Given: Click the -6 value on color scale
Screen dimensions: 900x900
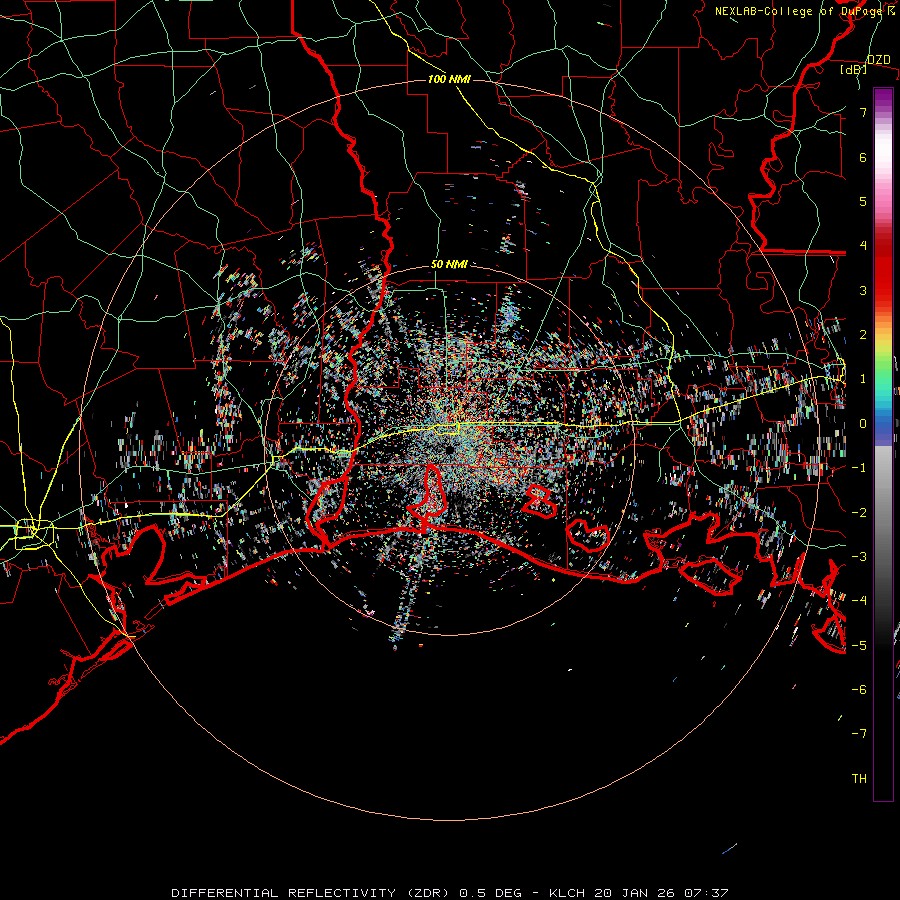Looking at the screenshot, I should (859, 690).
